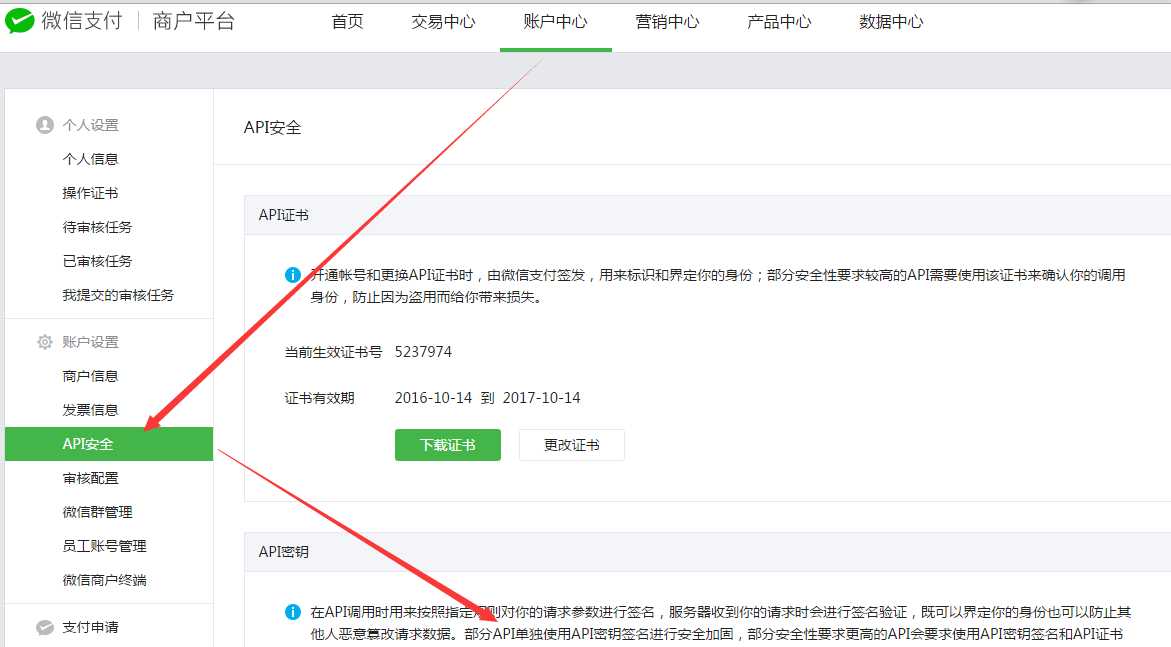Click the API安全 page title
Viewport: 1171px width, 647px height.
click(x=273, y=128)
